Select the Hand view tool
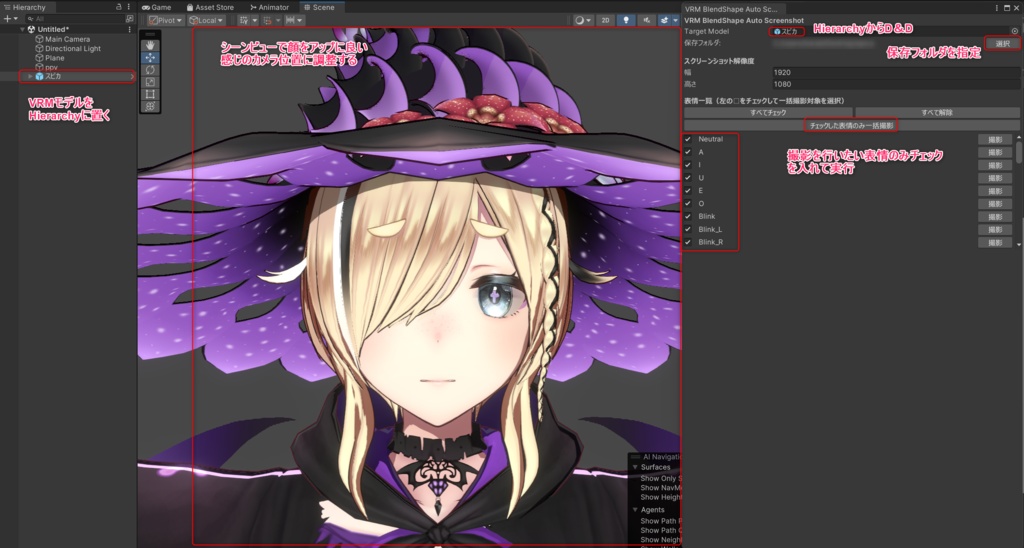Image resolution: width=1024 pixels, height=548 pixels. pyautogui.click(x=150, y=45)
